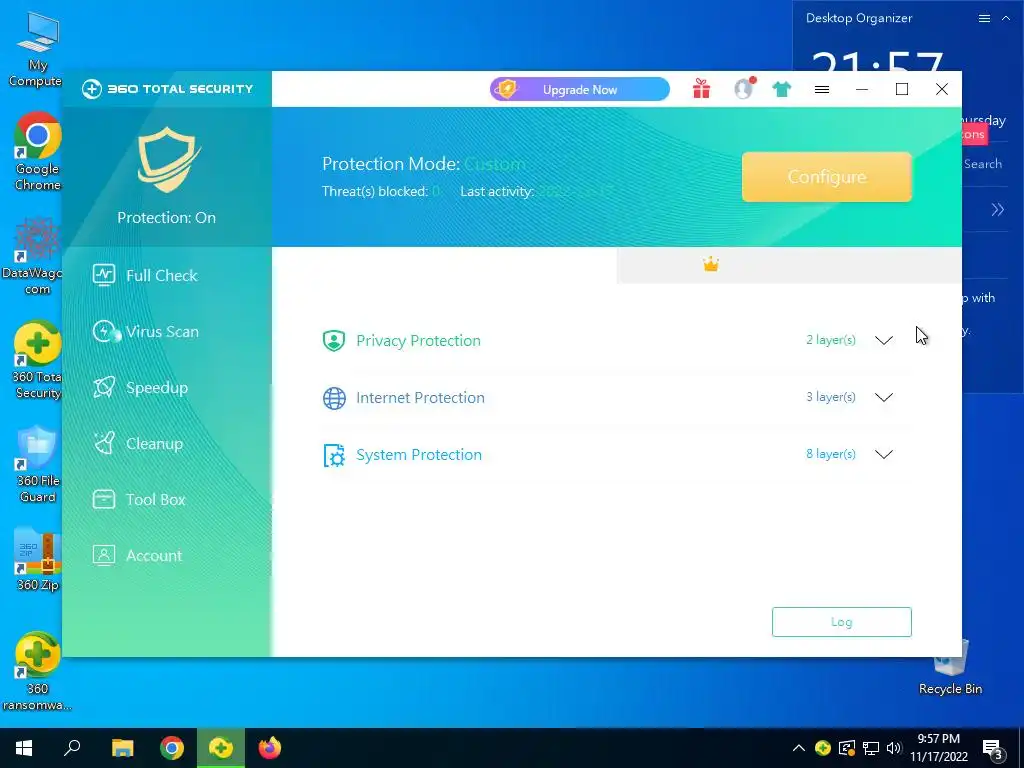Image resolution: width=1024 pixels, height=768 pixels.
Task: Select 360 ransomware desktop shortcut
Action: point(37,671)
